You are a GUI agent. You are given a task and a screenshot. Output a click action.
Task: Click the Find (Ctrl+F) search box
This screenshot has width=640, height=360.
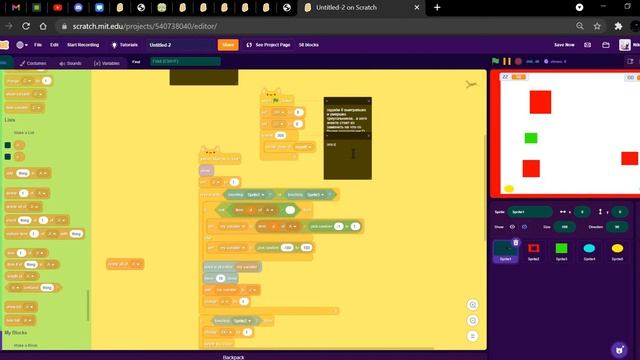point(185,62)
